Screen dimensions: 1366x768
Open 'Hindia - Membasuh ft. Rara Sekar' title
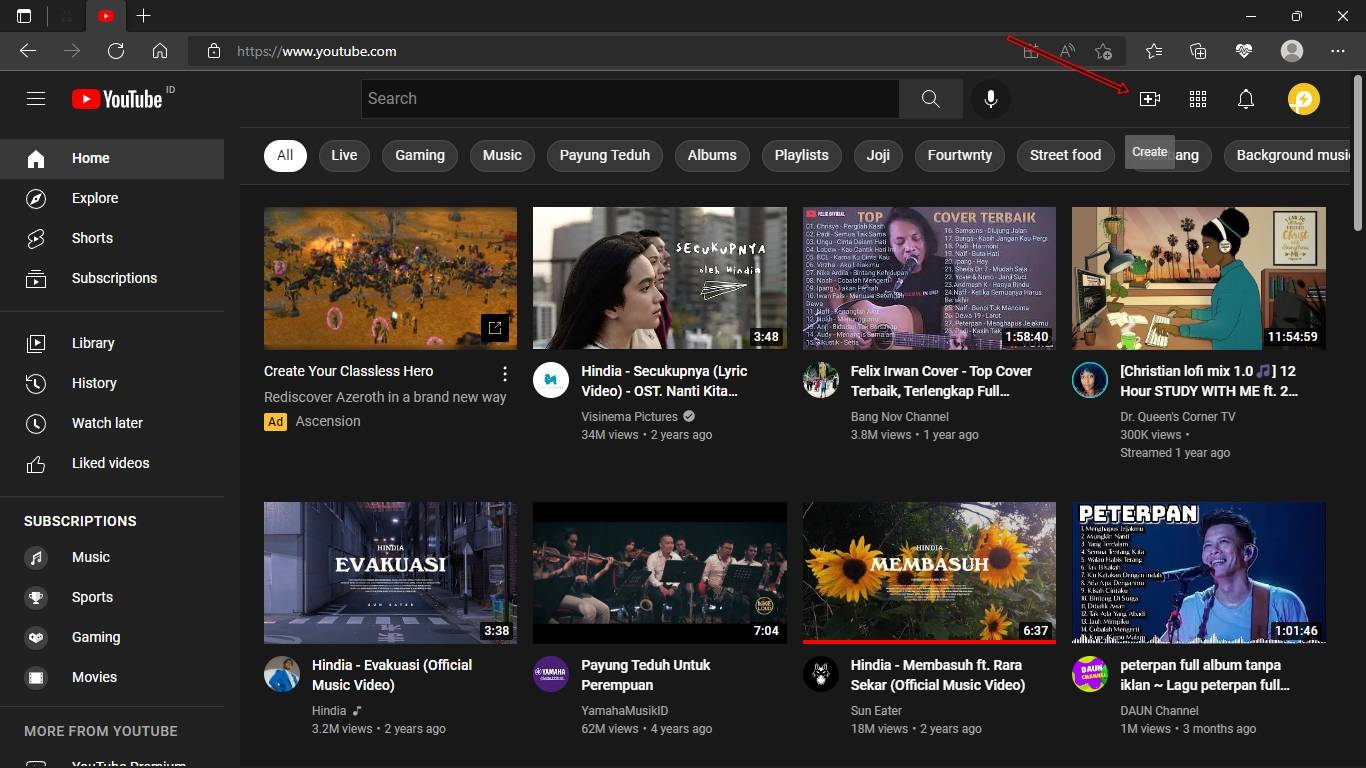(938, 675)
